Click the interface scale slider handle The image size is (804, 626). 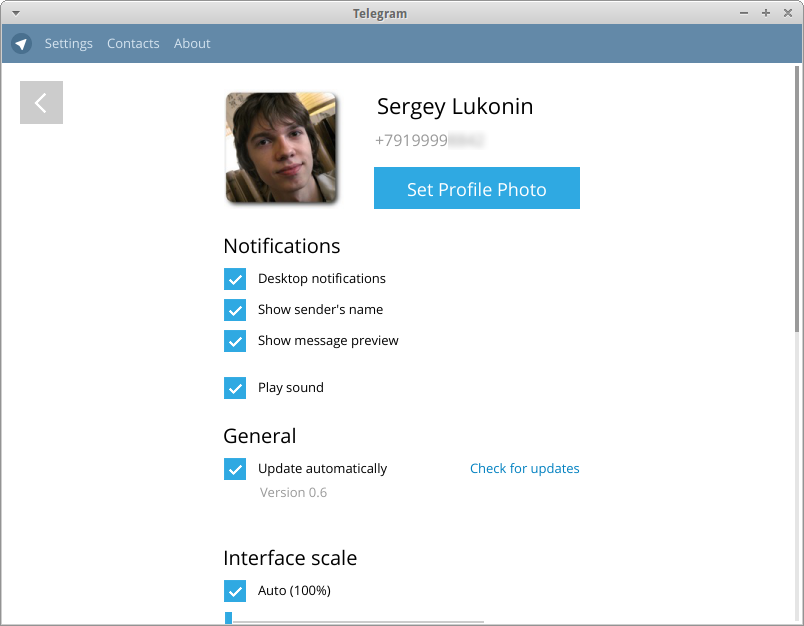[x=229, y=618]
